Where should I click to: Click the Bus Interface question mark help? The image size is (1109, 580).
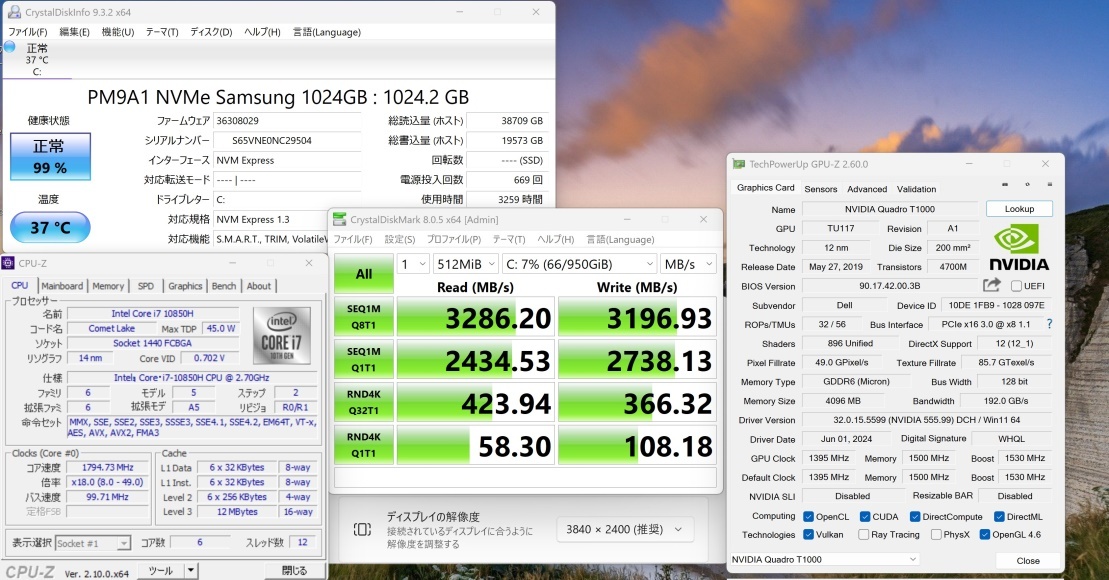tap(1049, 324)
